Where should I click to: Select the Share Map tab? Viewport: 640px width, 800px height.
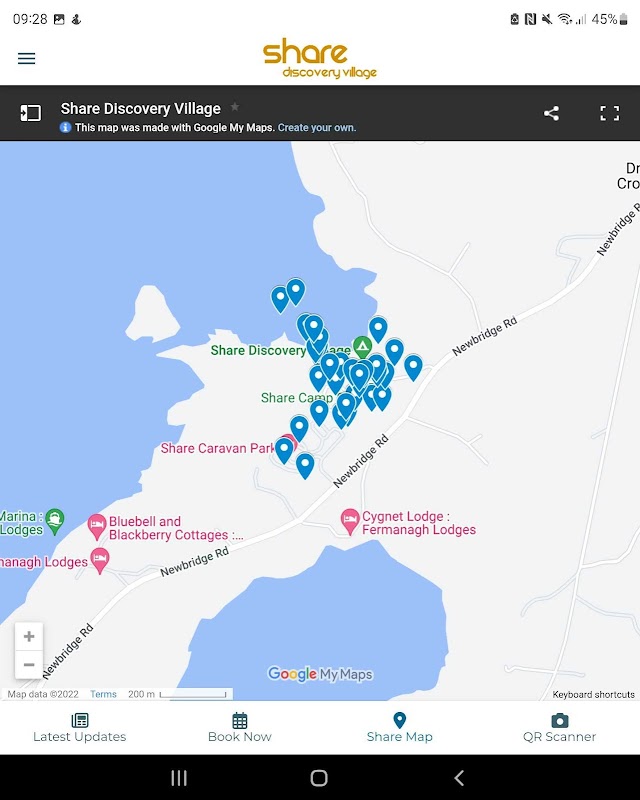399,727
